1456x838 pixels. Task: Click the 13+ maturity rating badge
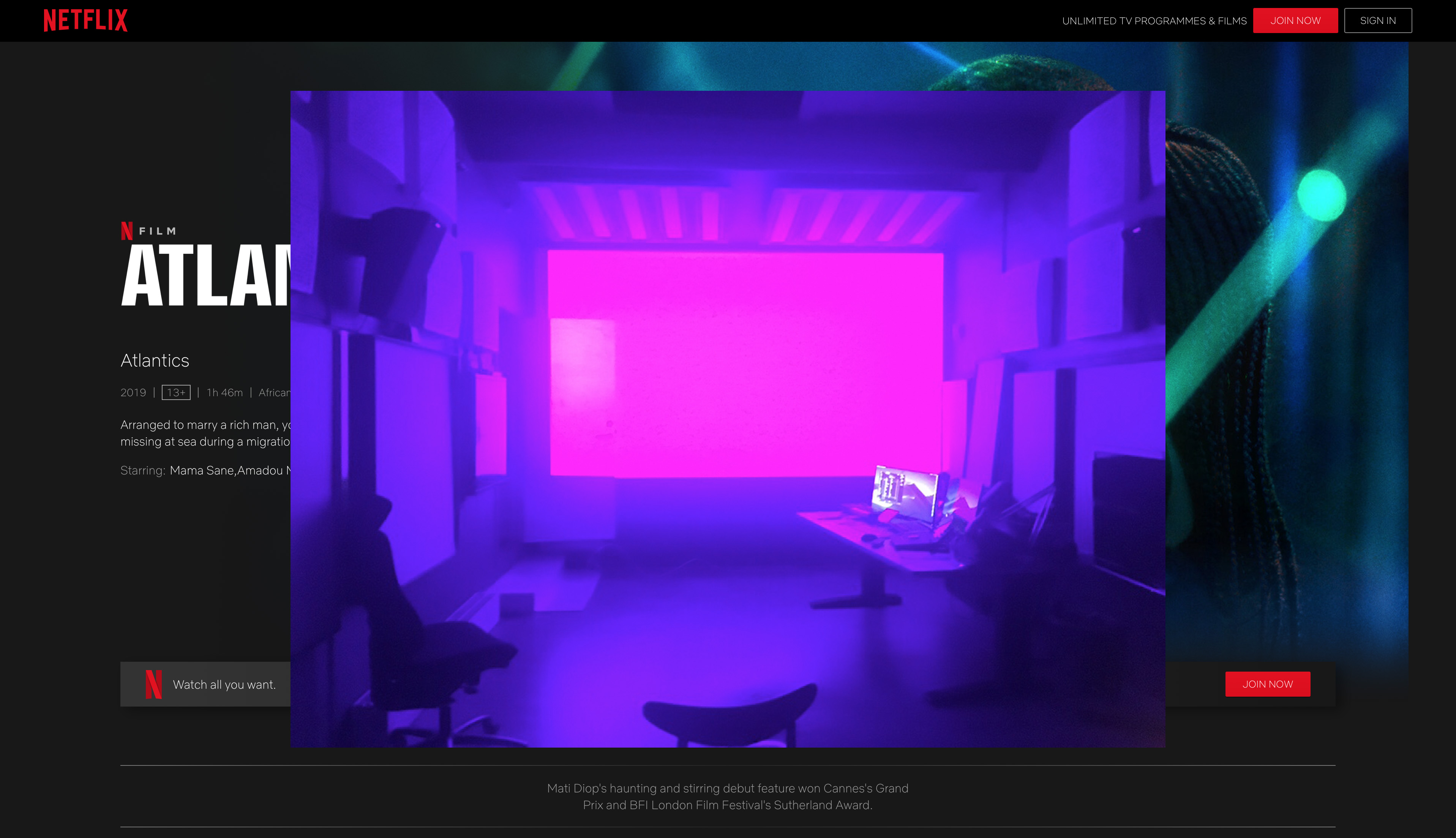176,392
